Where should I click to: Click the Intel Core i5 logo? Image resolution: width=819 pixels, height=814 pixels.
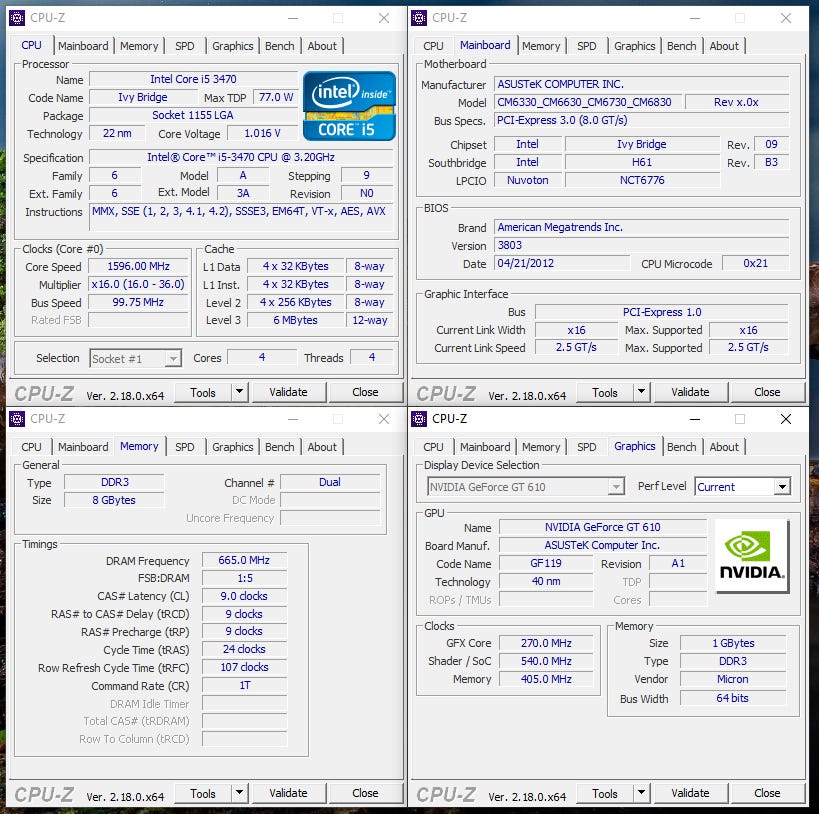[x=349, y=106]
